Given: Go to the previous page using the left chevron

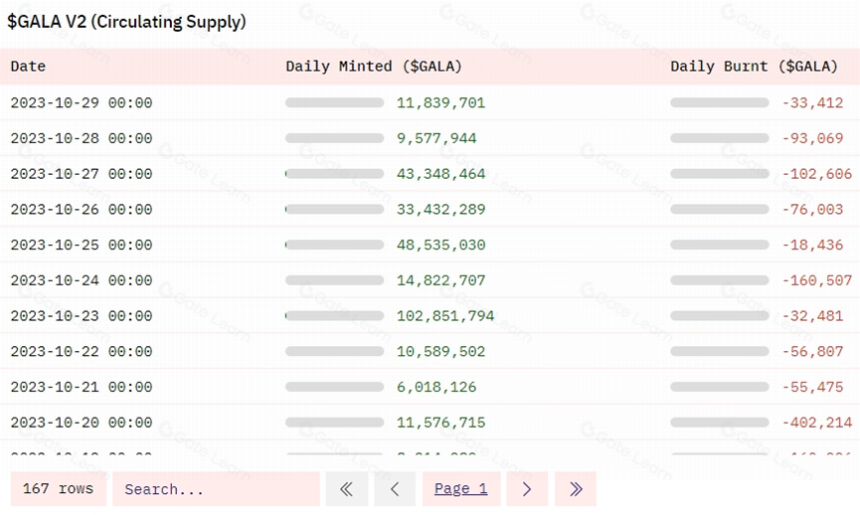Looking at the screenshot, I should (x=394, y=489).
